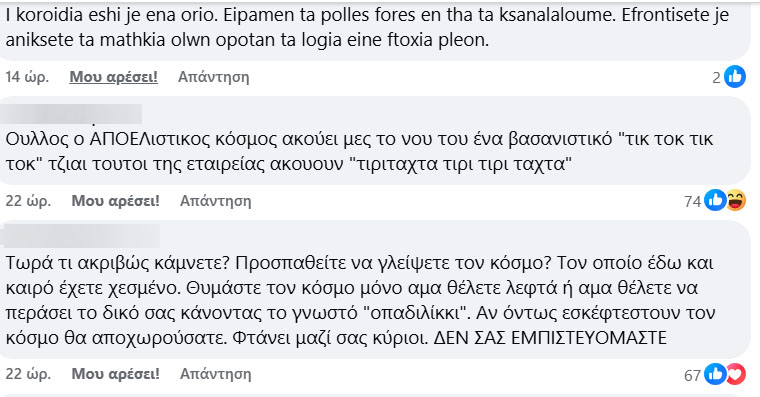760x397 pixels.
Task: Open the '22 ώρ.' timestamp under the τικ τοκ comment
Action: click(x=28, y=201)
